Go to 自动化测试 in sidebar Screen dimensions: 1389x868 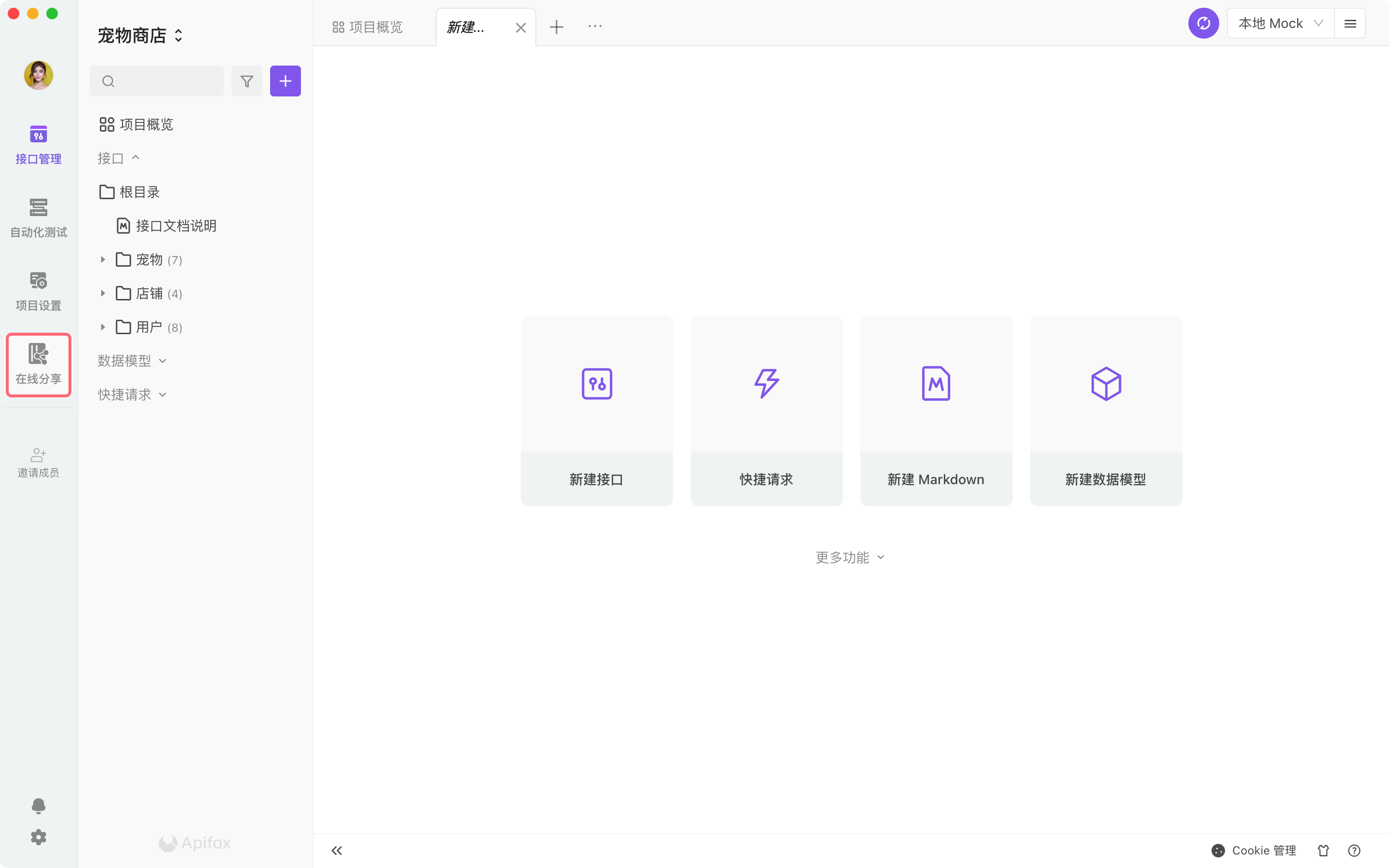(39, 217)
